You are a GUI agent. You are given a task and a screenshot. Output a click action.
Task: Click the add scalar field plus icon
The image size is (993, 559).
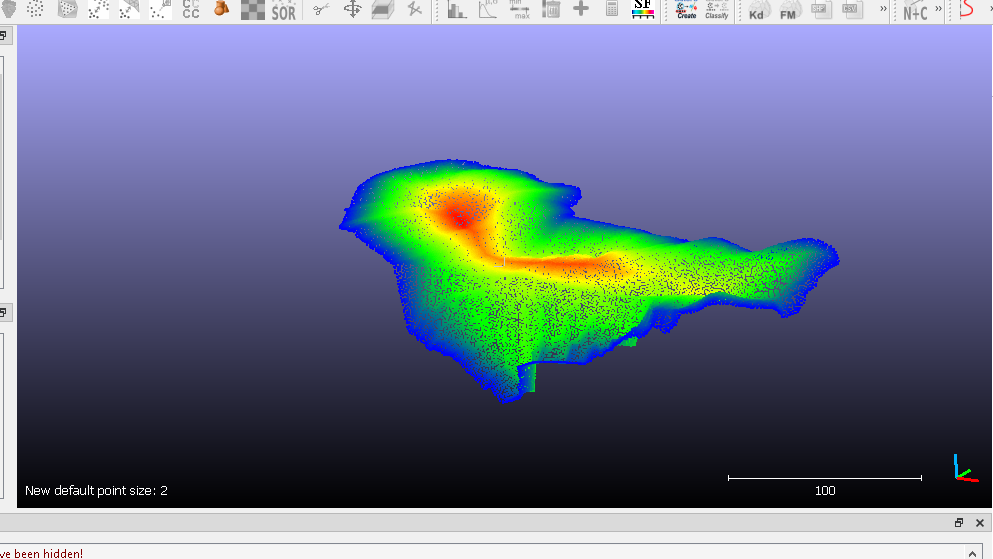point(581,10)
